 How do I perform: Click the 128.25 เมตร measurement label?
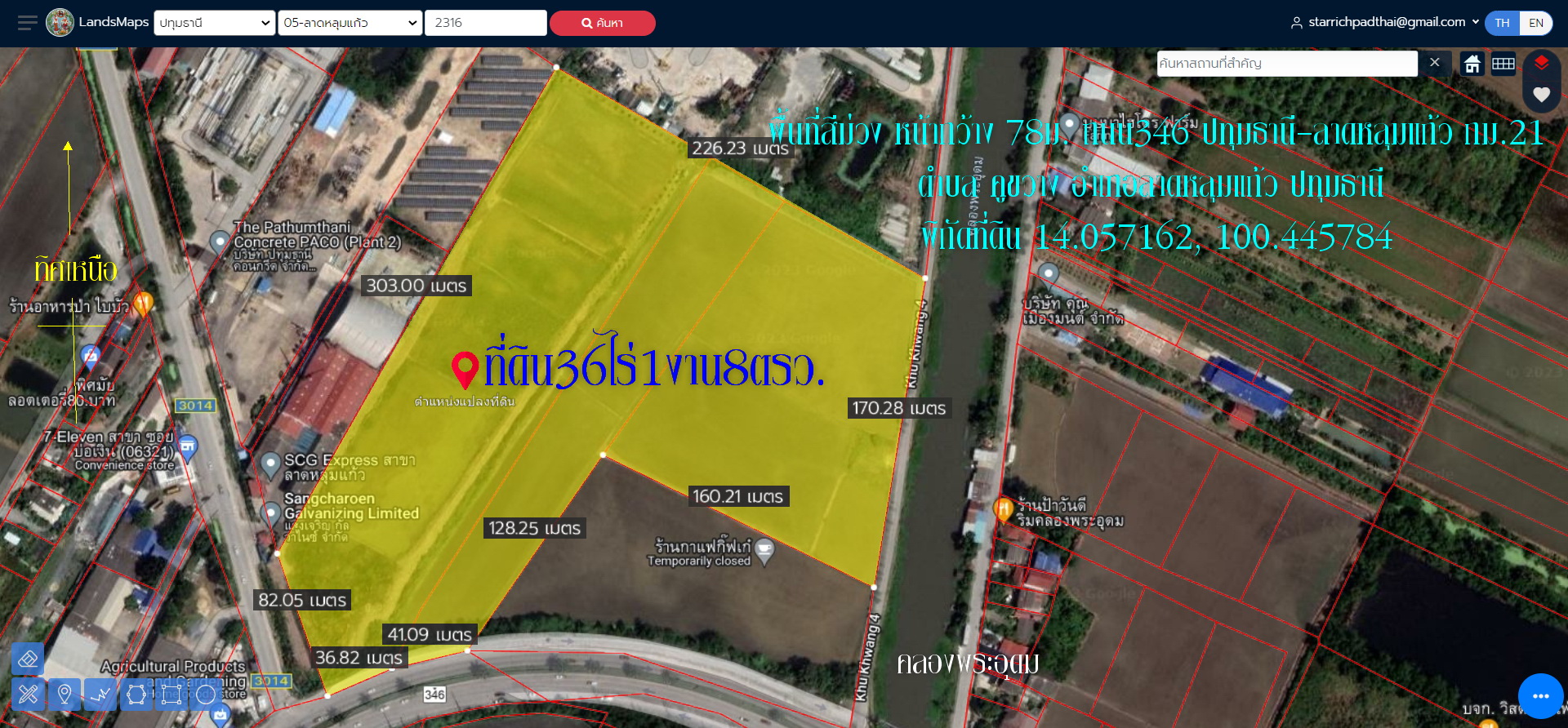click(535, 528)
